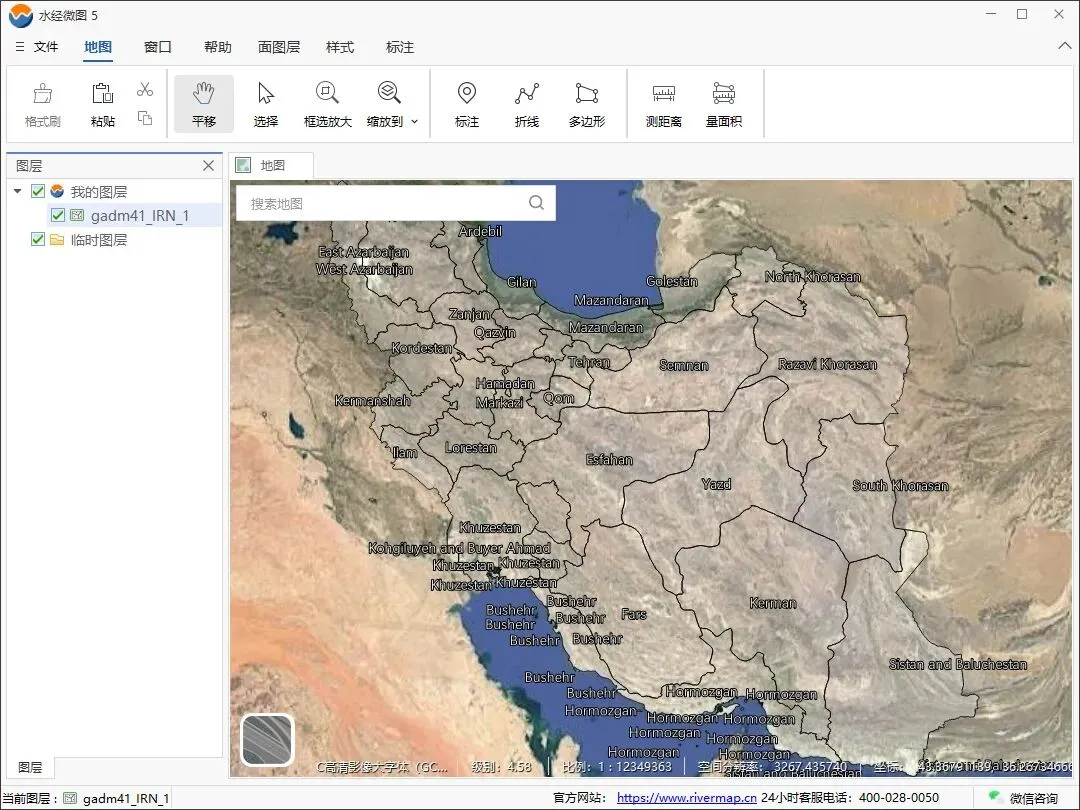This screenshot has width=1080, height=810.
Task: Toggle the 临时图层 checkbox
Action: (38, 240)
